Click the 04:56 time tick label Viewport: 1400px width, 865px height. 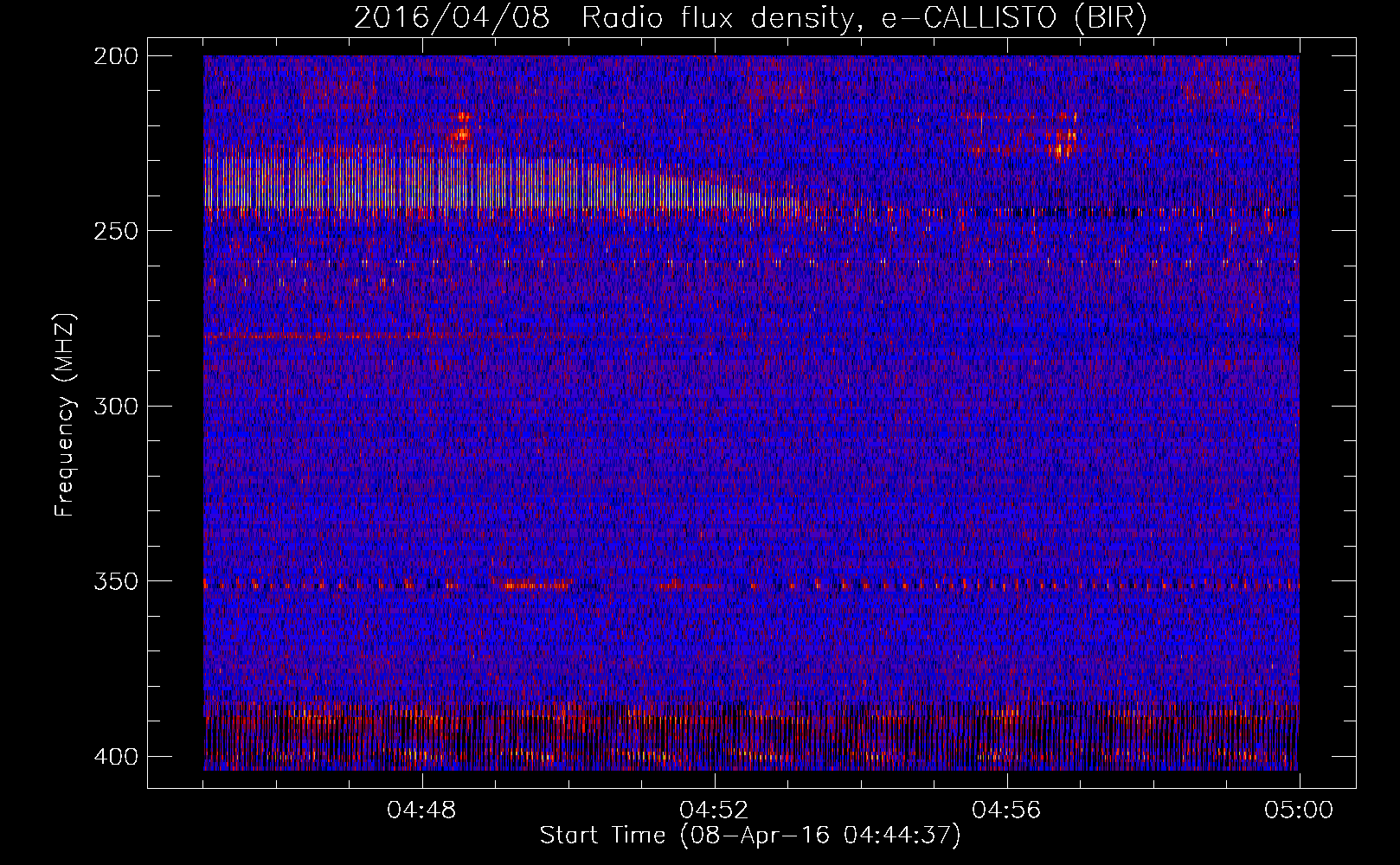1006,811
